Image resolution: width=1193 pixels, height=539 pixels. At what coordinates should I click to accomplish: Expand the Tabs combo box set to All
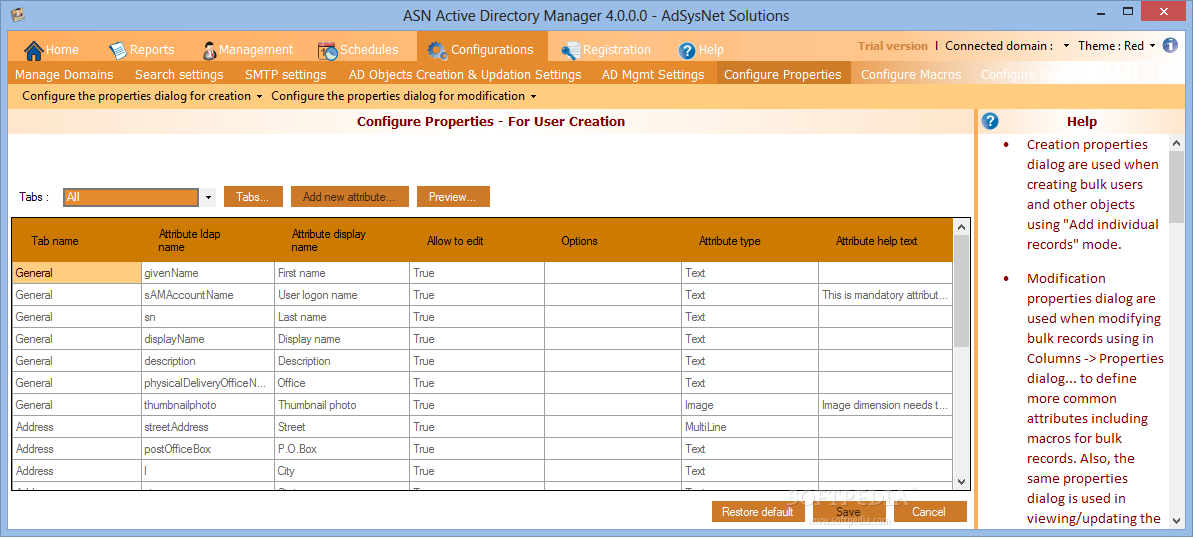click(x=209, y=198)
